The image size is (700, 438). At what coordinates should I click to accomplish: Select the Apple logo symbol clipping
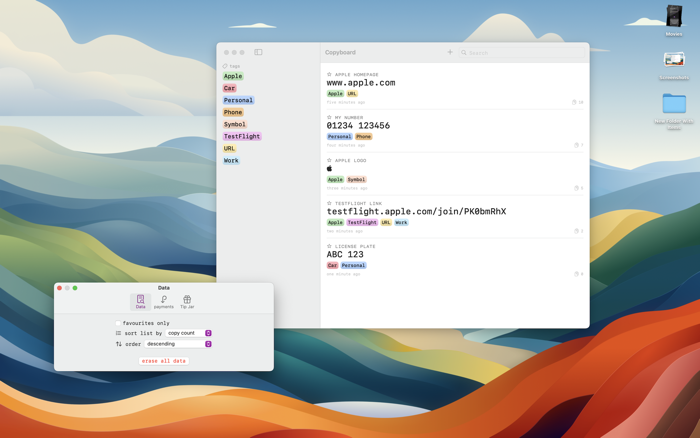(329, 169)
